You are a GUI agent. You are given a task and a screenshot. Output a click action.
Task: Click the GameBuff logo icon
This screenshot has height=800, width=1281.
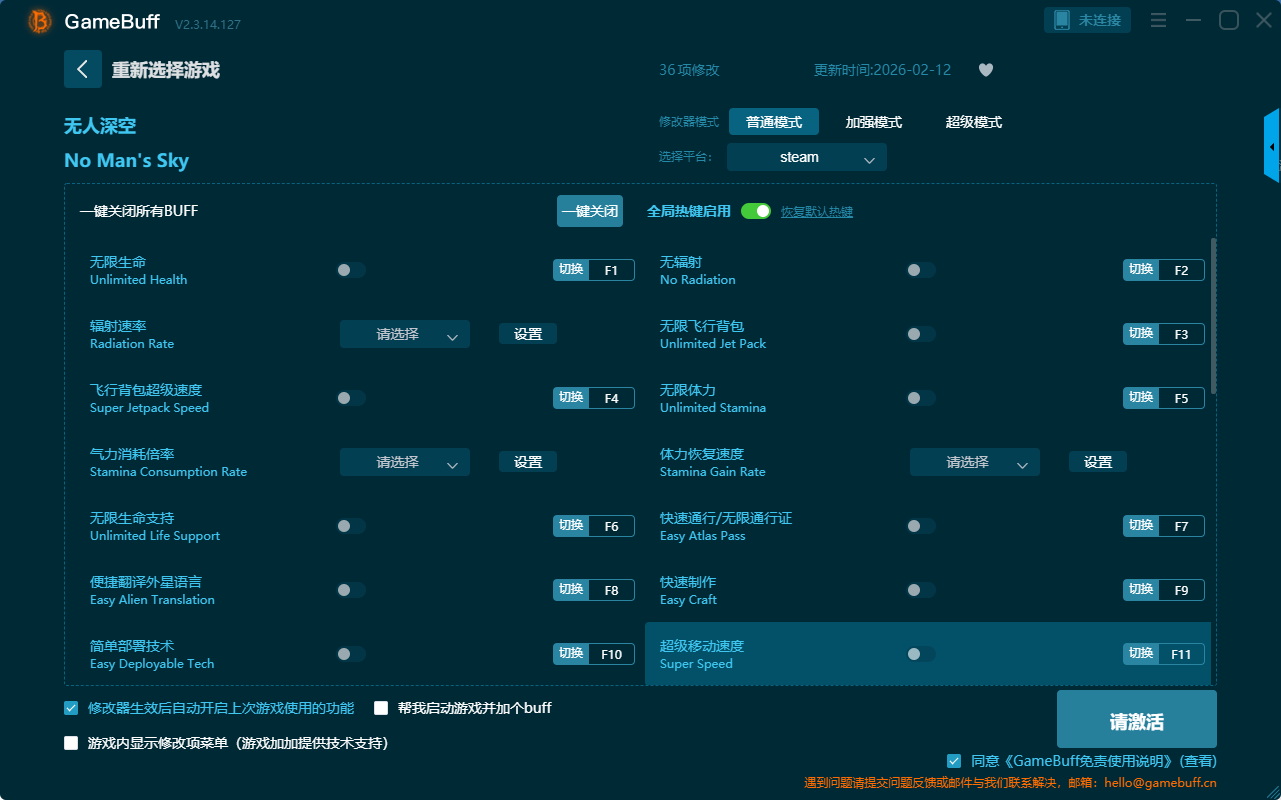pos(40,21)
